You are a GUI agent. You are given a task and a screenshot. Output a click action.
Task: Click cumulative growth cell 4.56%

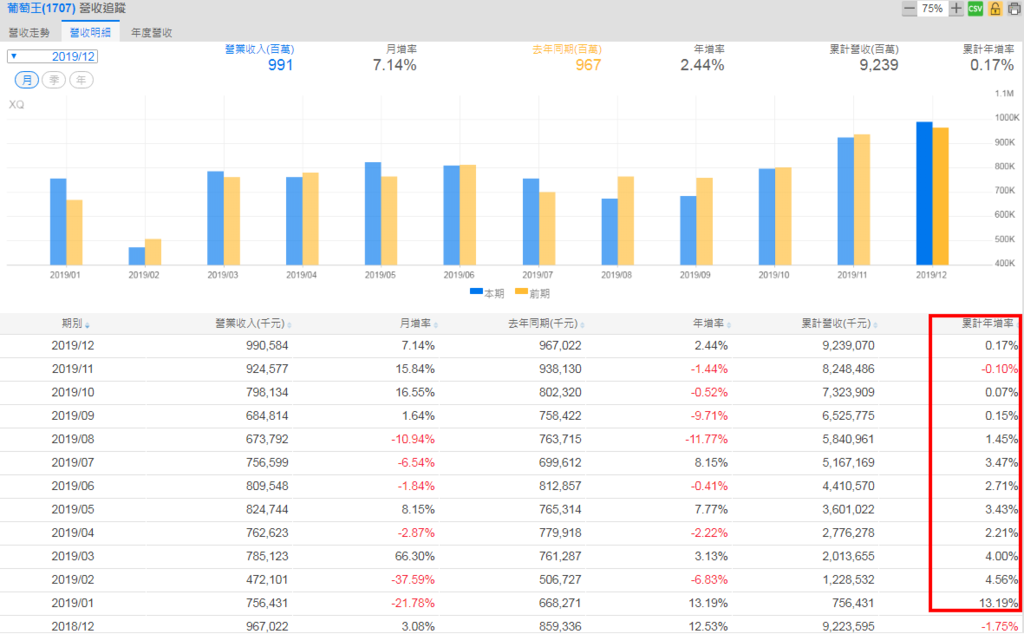pos(1002,580)
